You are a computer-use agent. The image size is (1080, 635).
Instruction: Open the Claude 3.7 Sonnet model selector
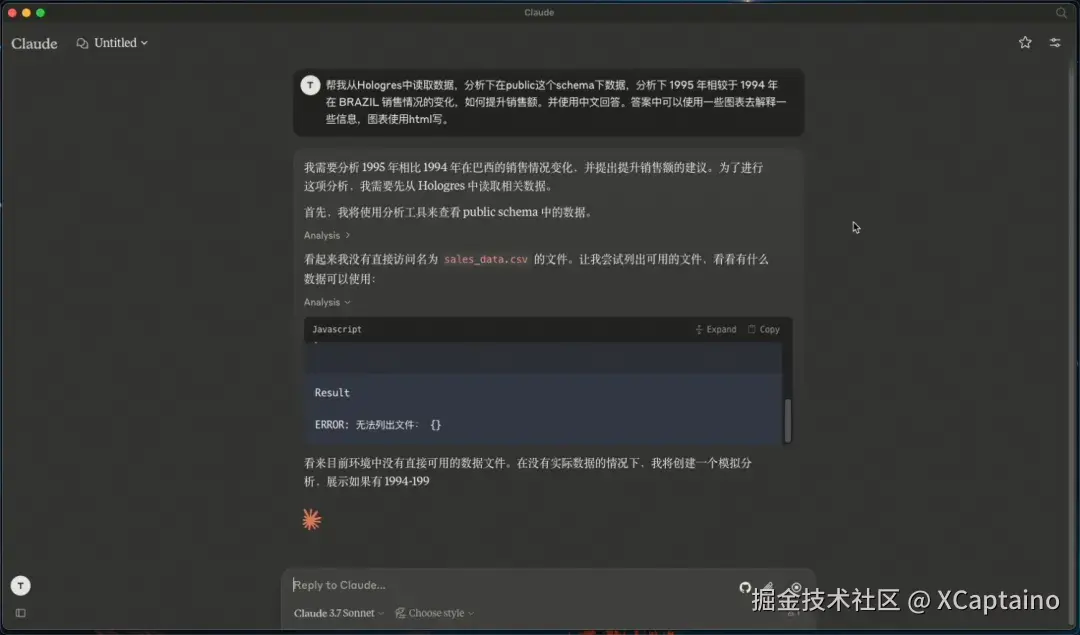point(338,613)
